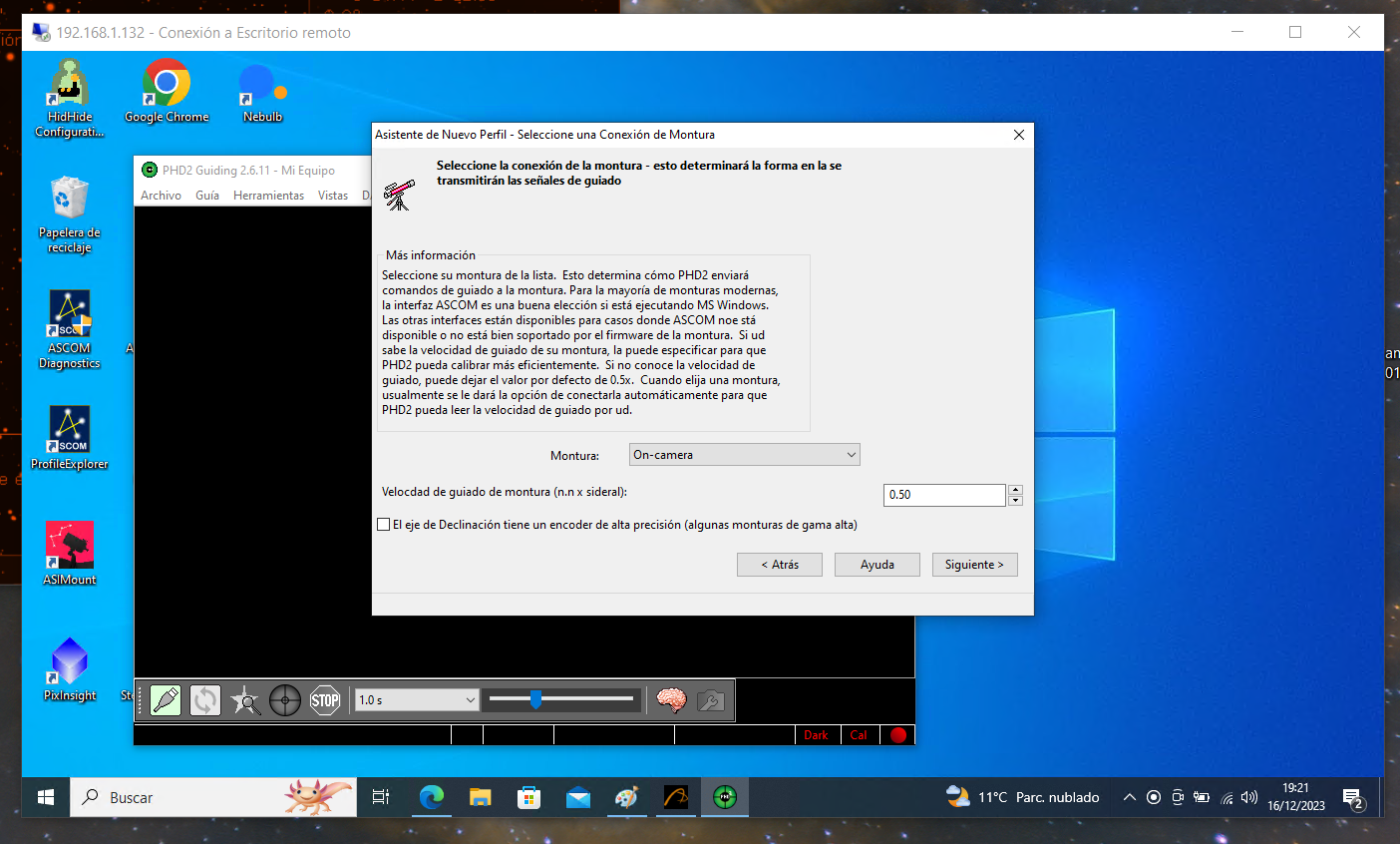Click the Atrás button
Screen dimensions: 1400x844
tap(780, 565)
